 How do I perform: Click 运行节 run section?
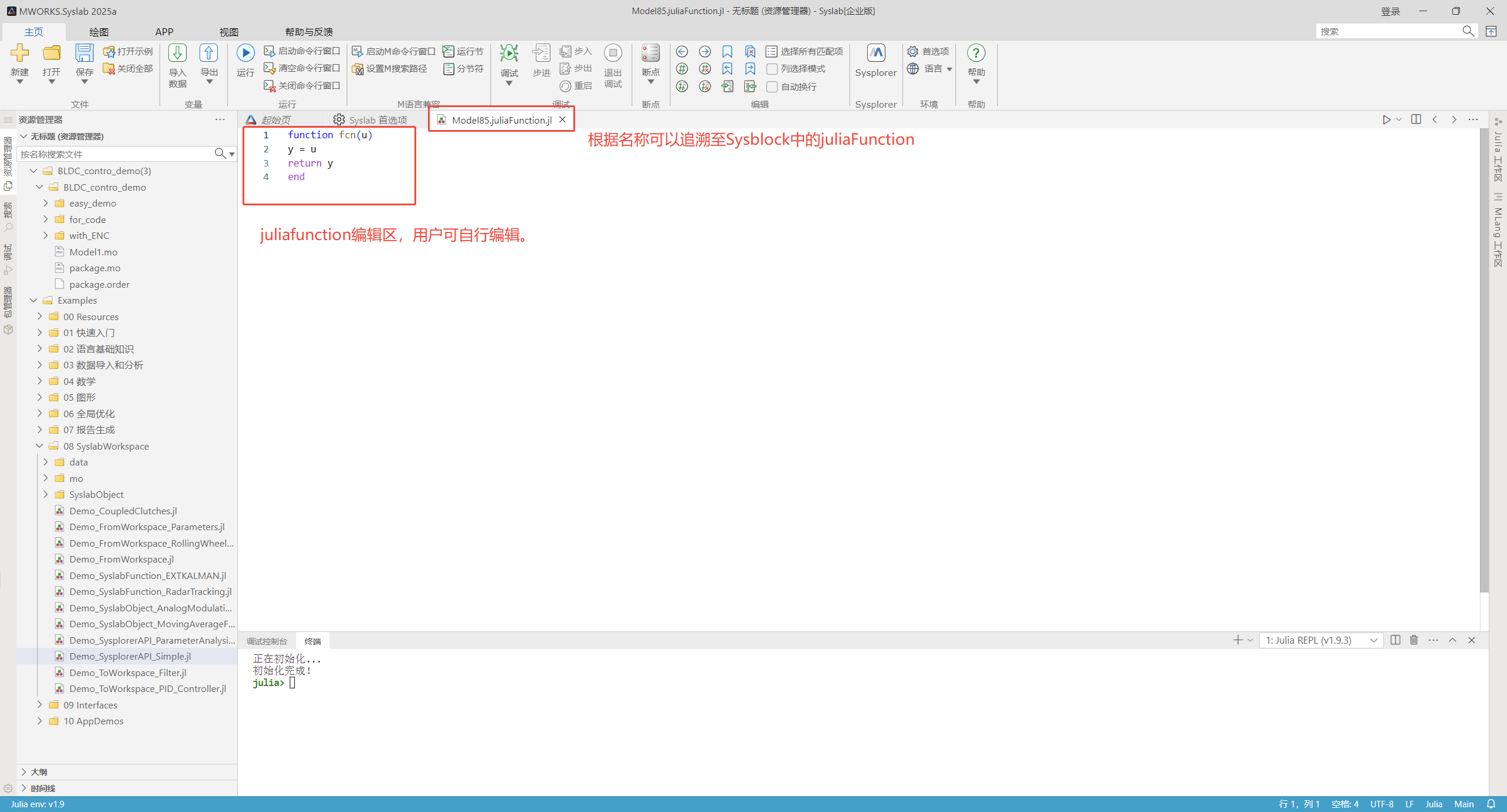(463, 51)
